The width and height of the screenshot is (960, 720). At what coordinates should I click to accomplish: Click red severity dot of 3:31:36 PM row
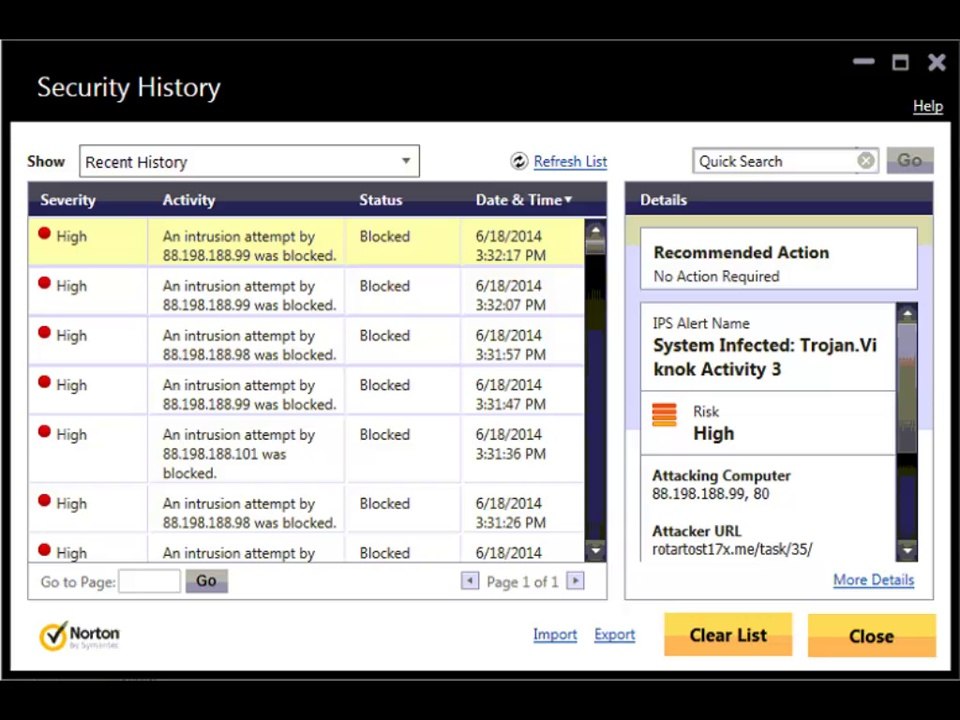44,432
